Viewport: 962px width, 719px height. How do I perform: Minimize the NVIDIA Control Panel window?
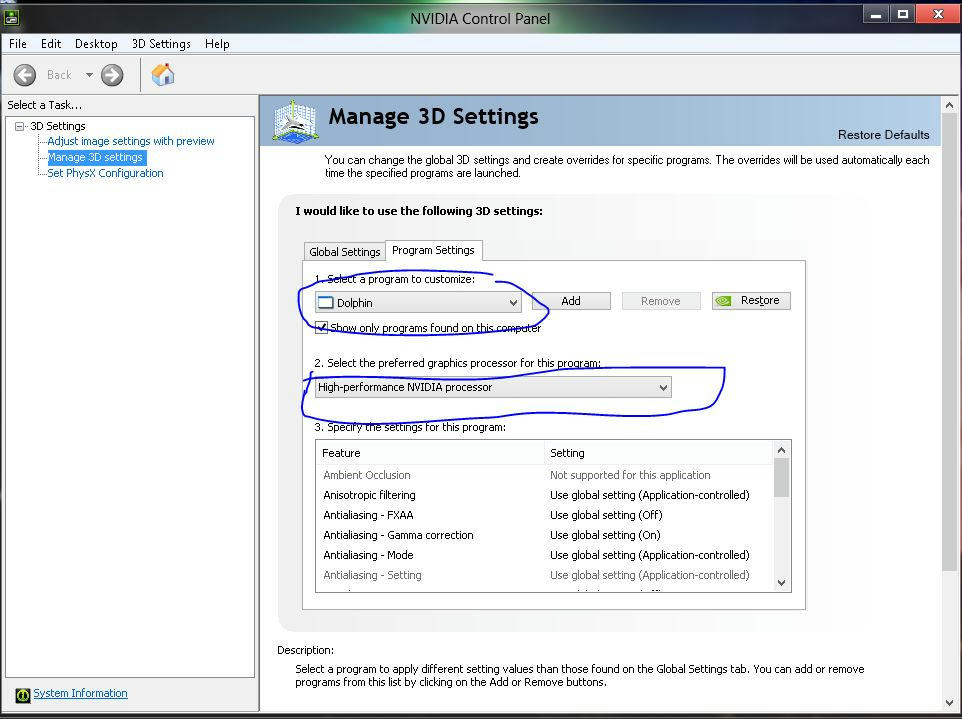click(x=876, y=14)
